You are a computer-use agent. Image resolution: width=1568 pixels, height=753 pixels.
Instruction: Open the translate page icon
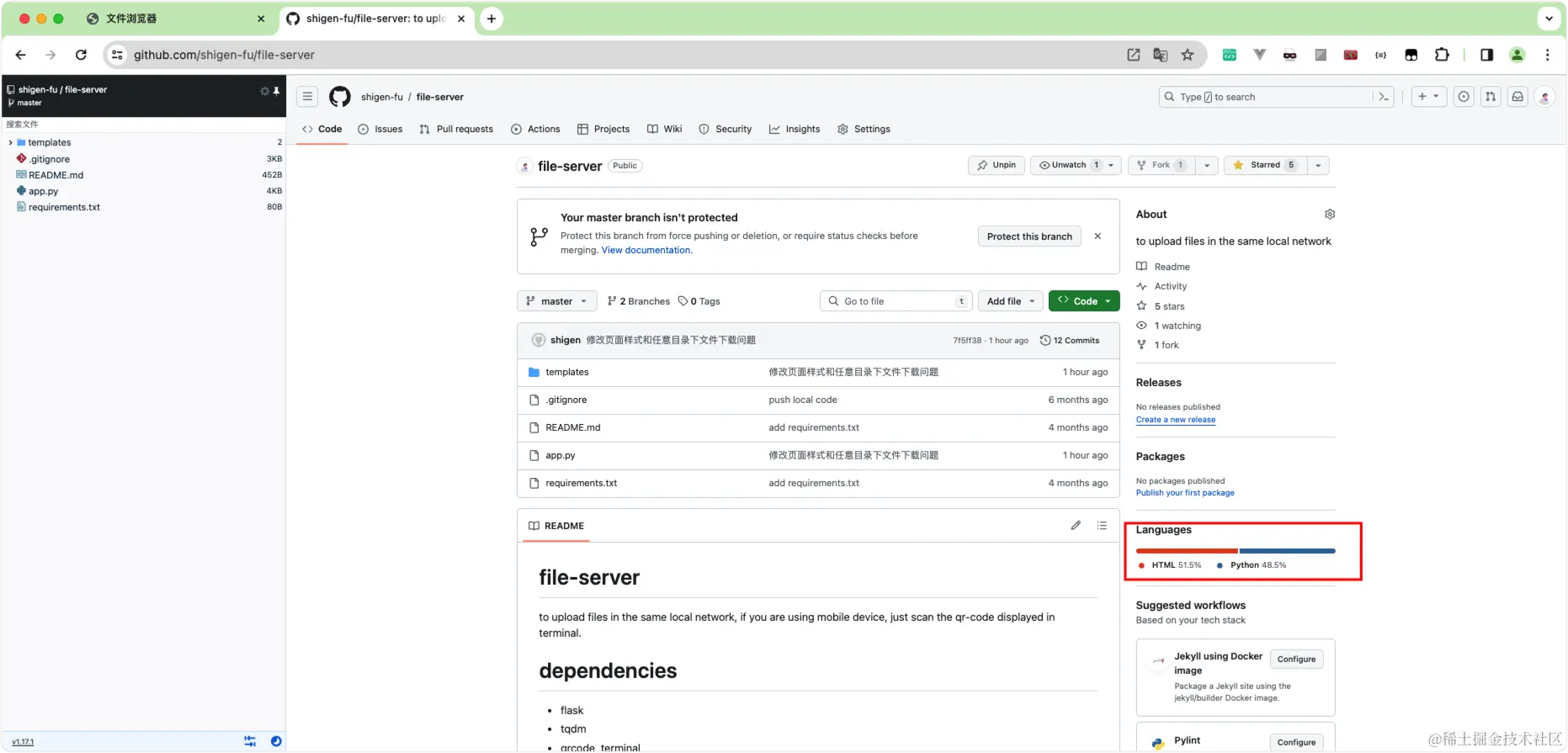(1161, 55)
